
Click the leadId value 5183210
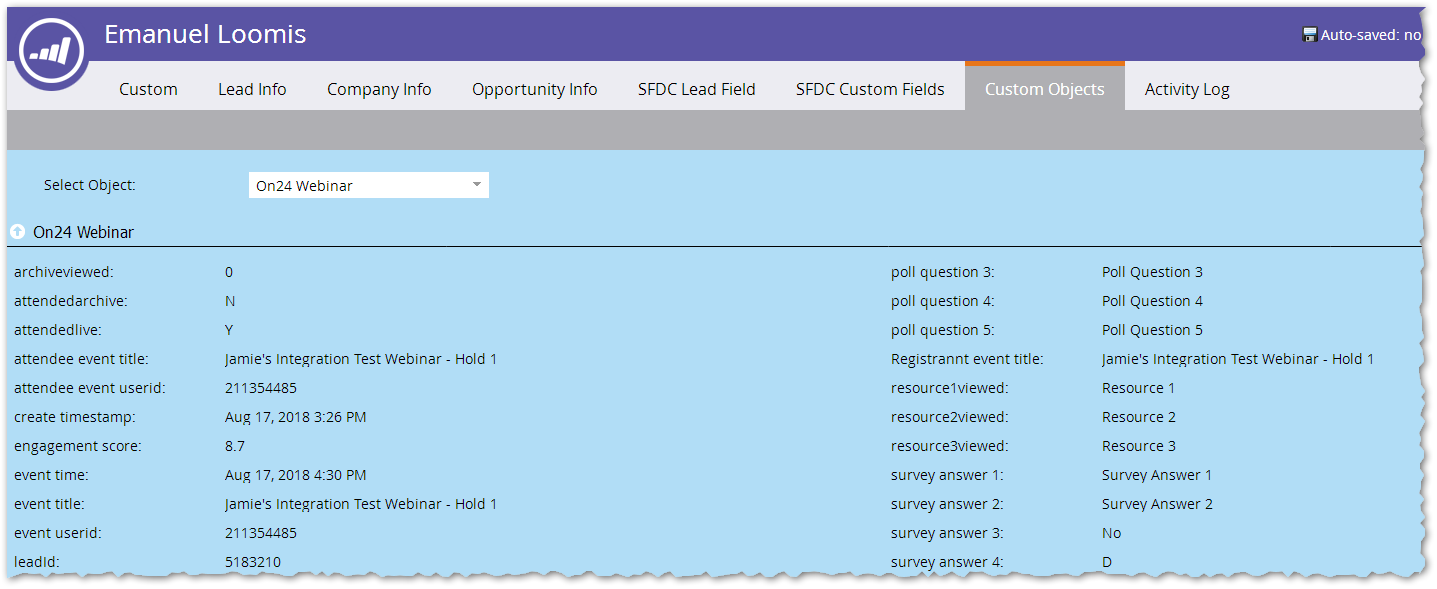[x=252, y=562]
